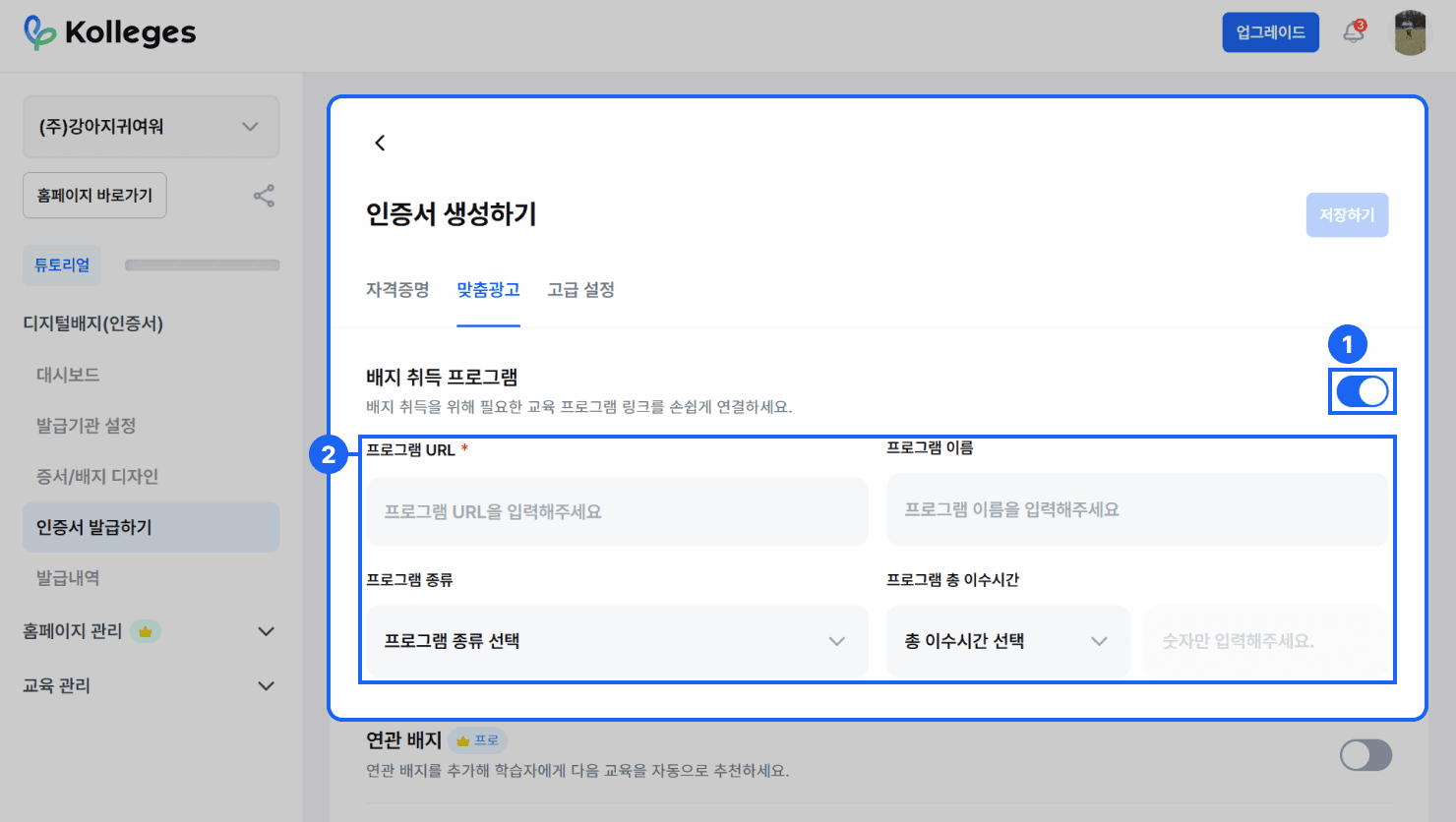Open 발급내역 in sidebar
1456x822 pixels.
pos(68,578)
